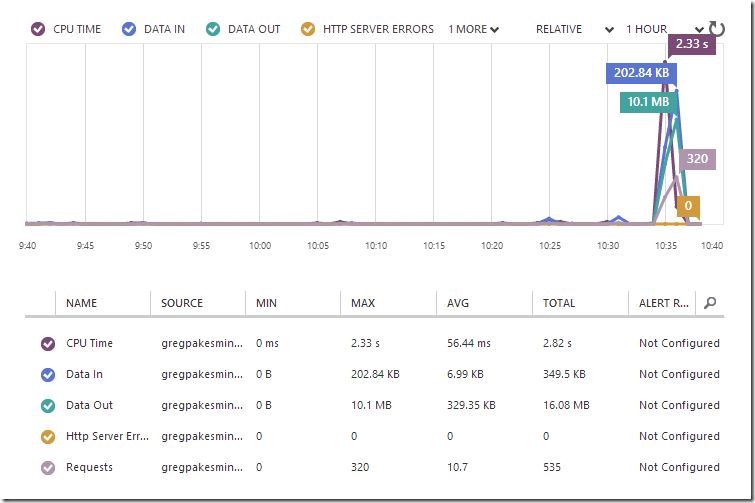
Task: Toggle the HTTP SERVER ERRORS checkmark above the chart
Action: click(x=308, y=29)
